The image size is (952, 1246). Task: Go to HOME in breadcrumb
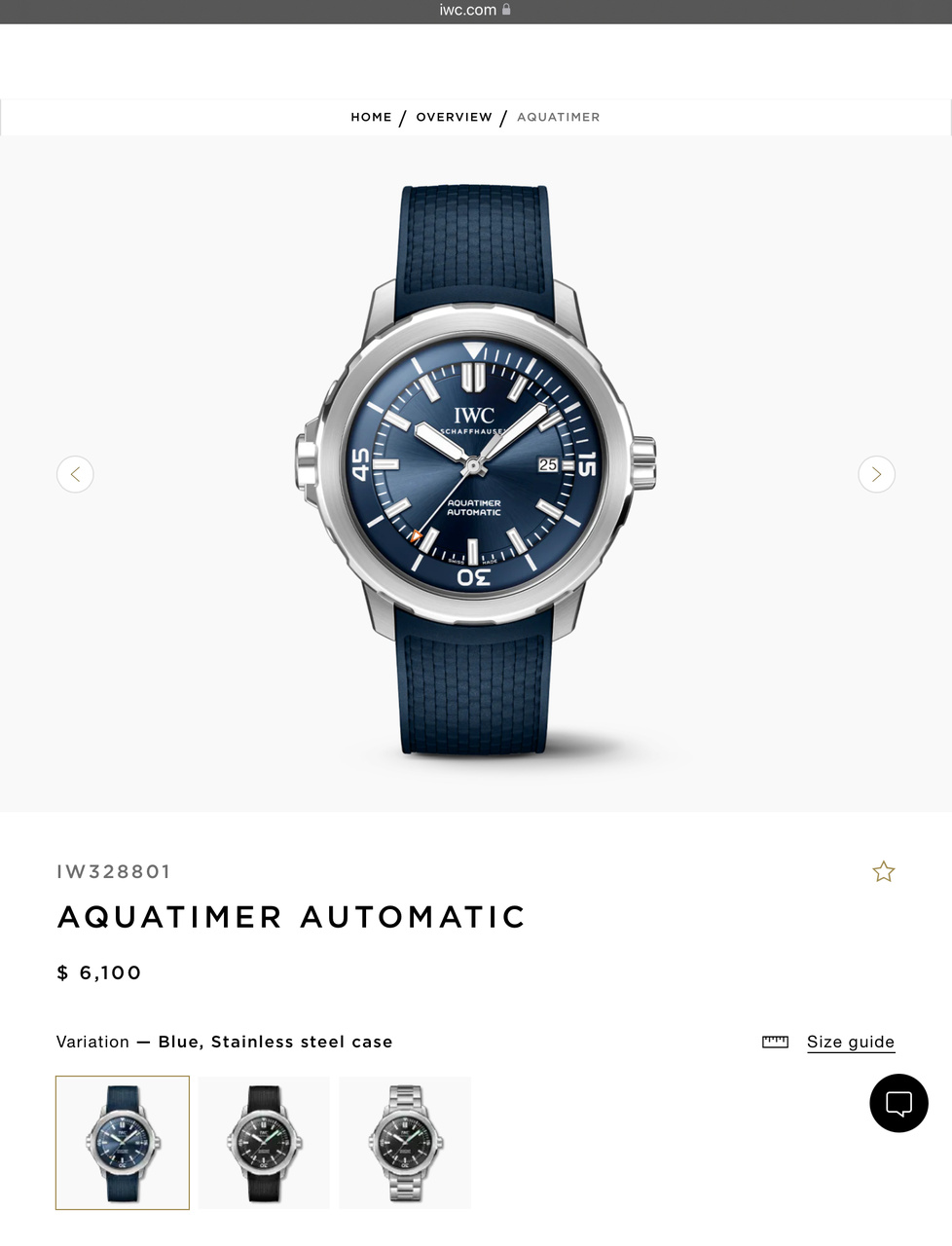pyautogui.click(x=371, y=117)
